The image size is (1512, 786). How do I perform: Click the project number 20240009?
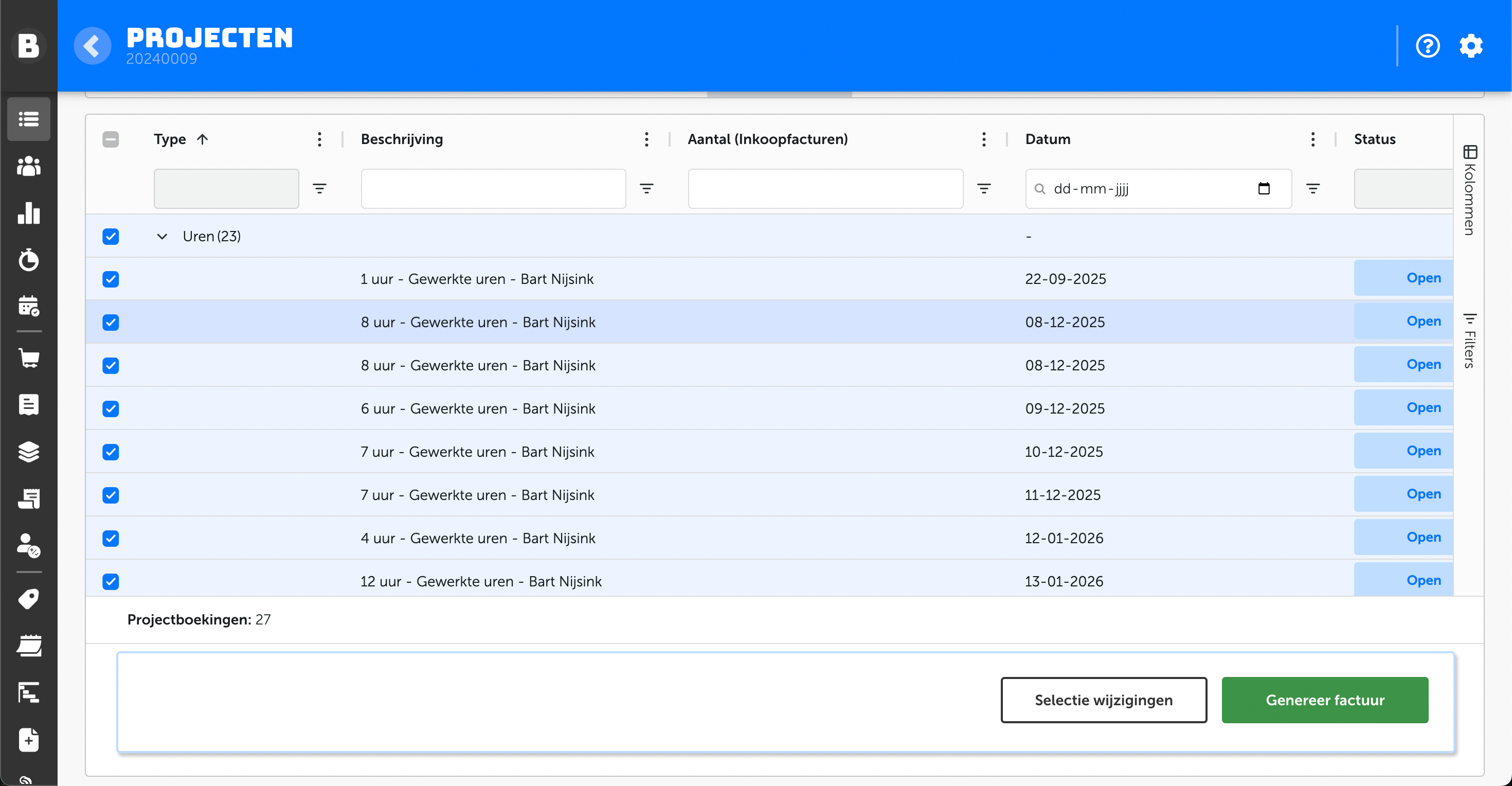(161, 59)
